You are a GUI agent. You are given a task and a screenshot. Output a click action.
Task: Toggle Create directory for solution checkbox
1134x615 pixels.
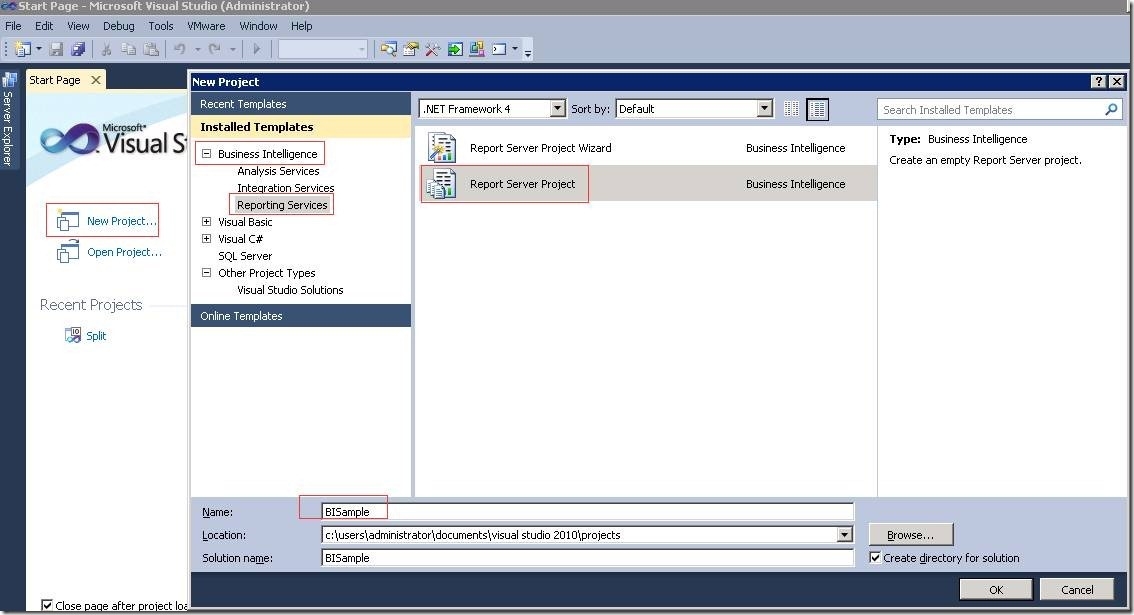click(875, 557)
